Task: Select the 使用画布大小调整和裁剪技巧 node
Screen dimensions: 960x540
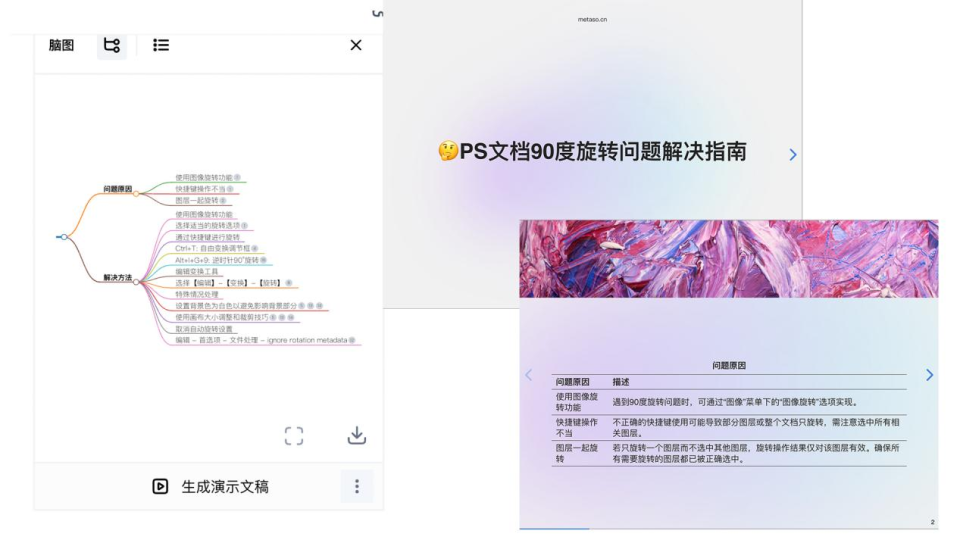Action: 222,317
